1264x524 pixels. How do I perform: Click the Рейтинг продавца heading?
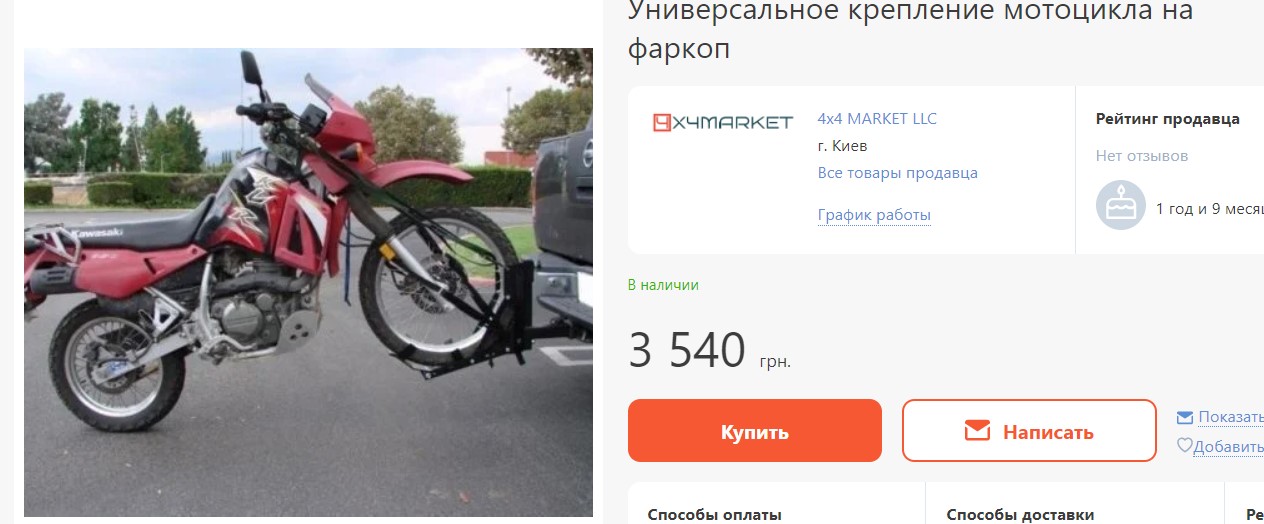[1167, 119]
